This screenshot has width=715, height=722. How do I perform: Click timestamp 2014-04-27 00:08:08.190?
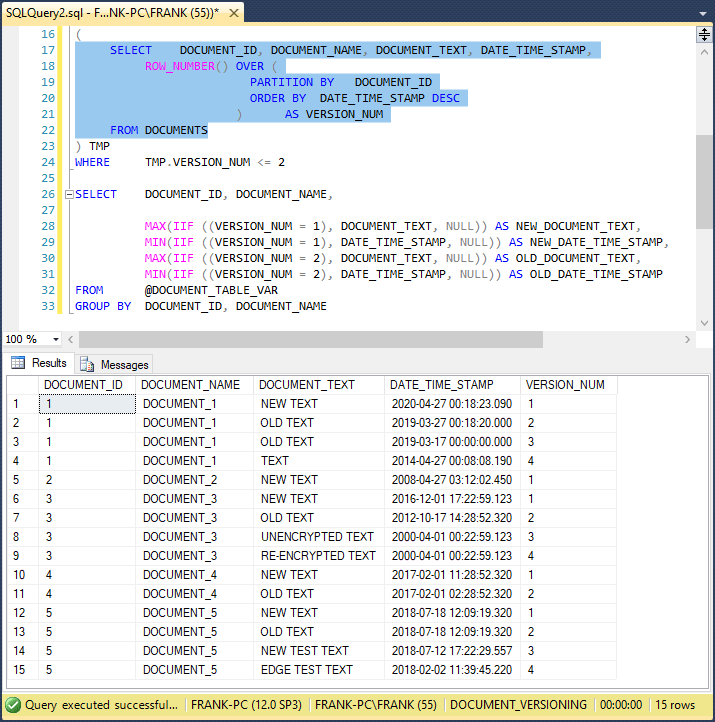tap(452, 461)
